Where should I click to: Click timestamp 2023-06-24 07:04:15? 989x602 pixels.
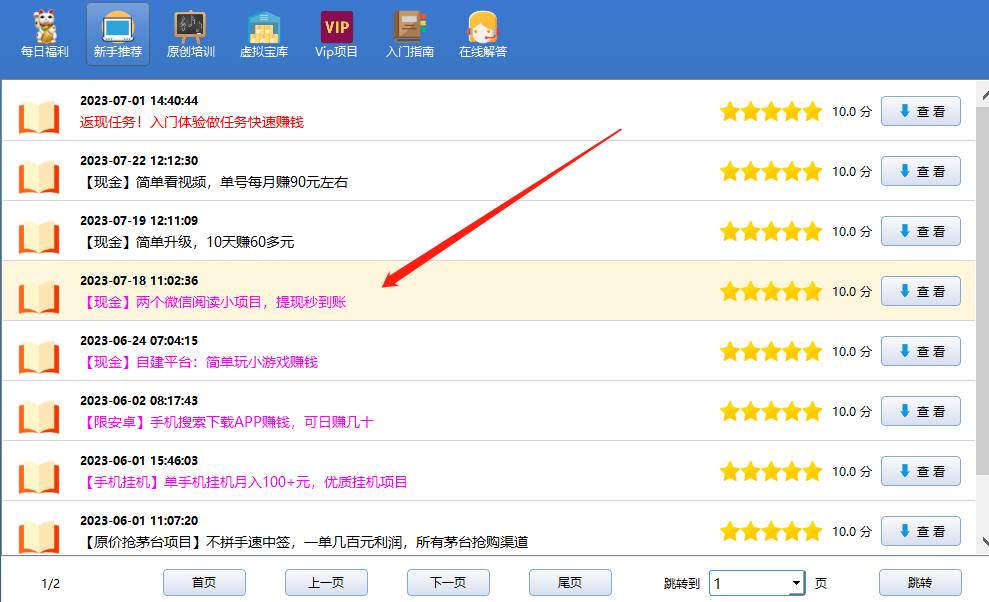(139, 340)
